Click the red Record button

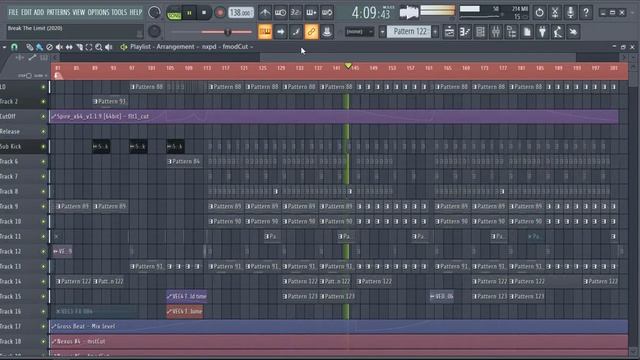coord(220,13)
